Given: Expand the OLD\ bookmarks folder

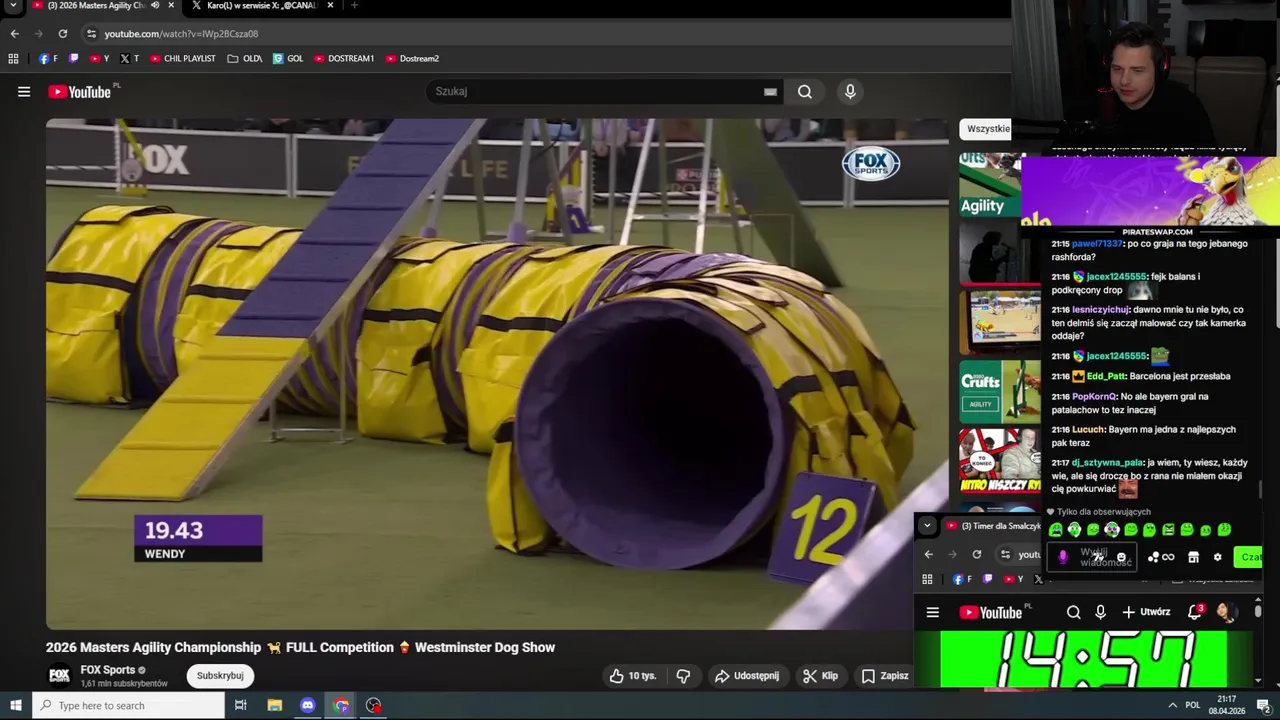Looking at the screenshot, I should tap(245, 59).
